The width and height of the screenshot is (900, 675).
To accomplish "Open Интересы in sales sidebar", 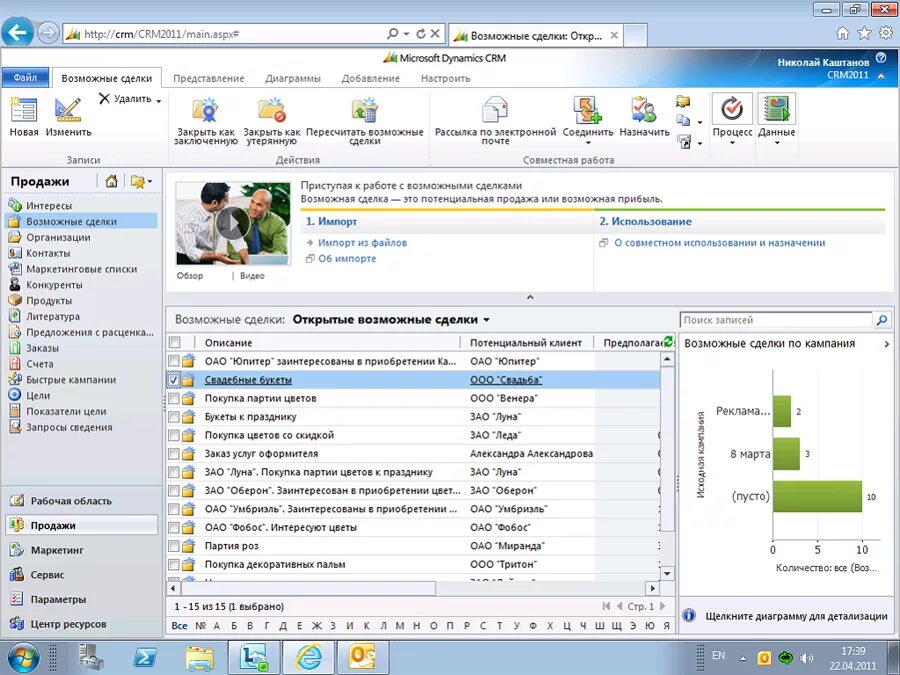I will 49,205.
